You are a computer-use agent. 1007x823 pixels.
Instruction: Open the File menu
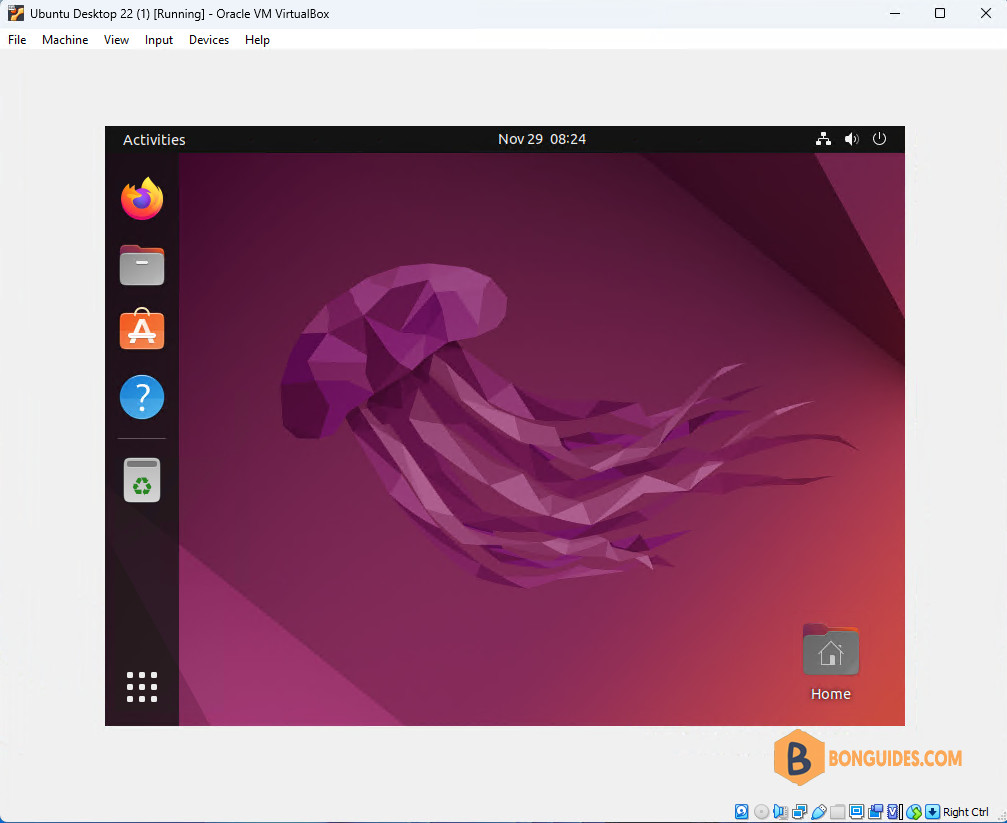17,40
